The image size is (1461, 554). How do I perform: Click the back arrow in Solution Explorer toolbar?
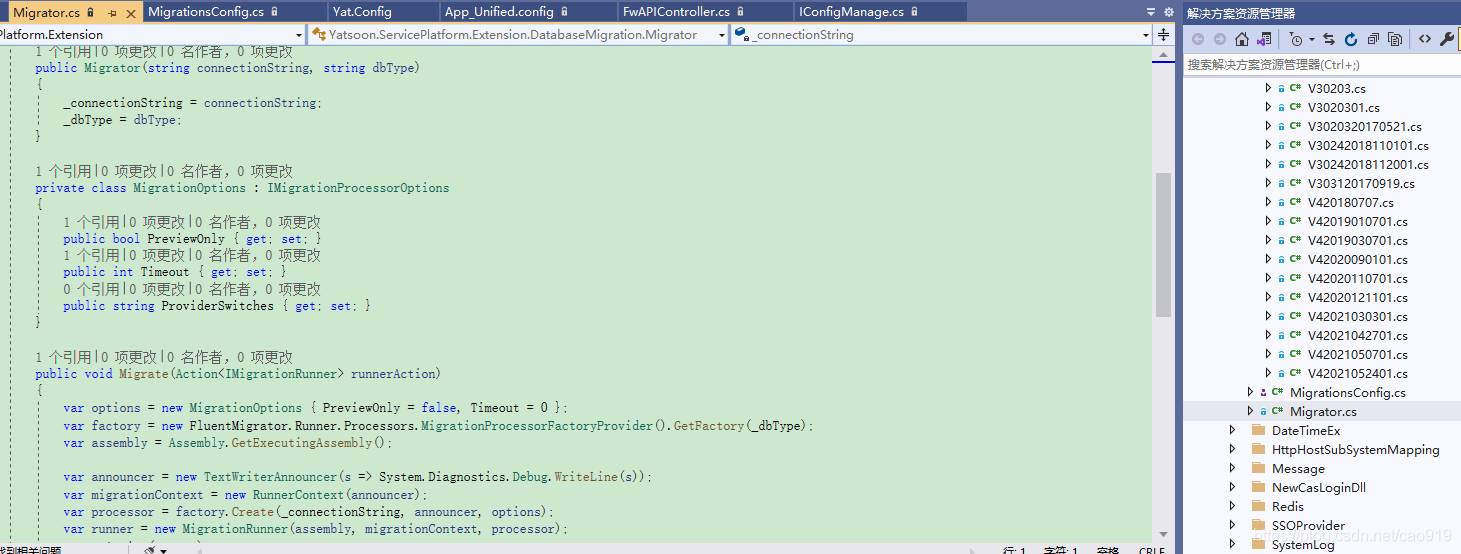[x=1198, y=39]
